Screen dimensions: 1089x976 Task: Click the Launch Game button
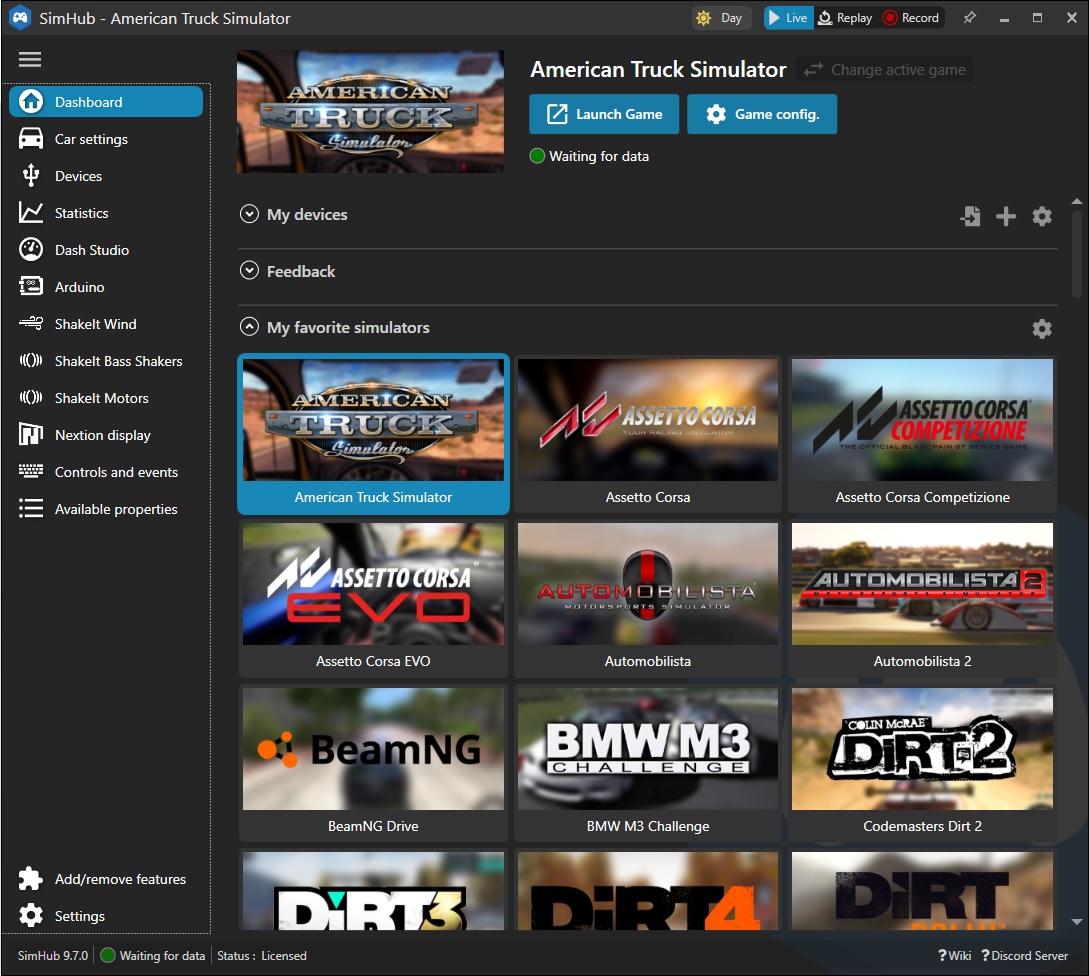pyautogui.click(x=604, y=114)
